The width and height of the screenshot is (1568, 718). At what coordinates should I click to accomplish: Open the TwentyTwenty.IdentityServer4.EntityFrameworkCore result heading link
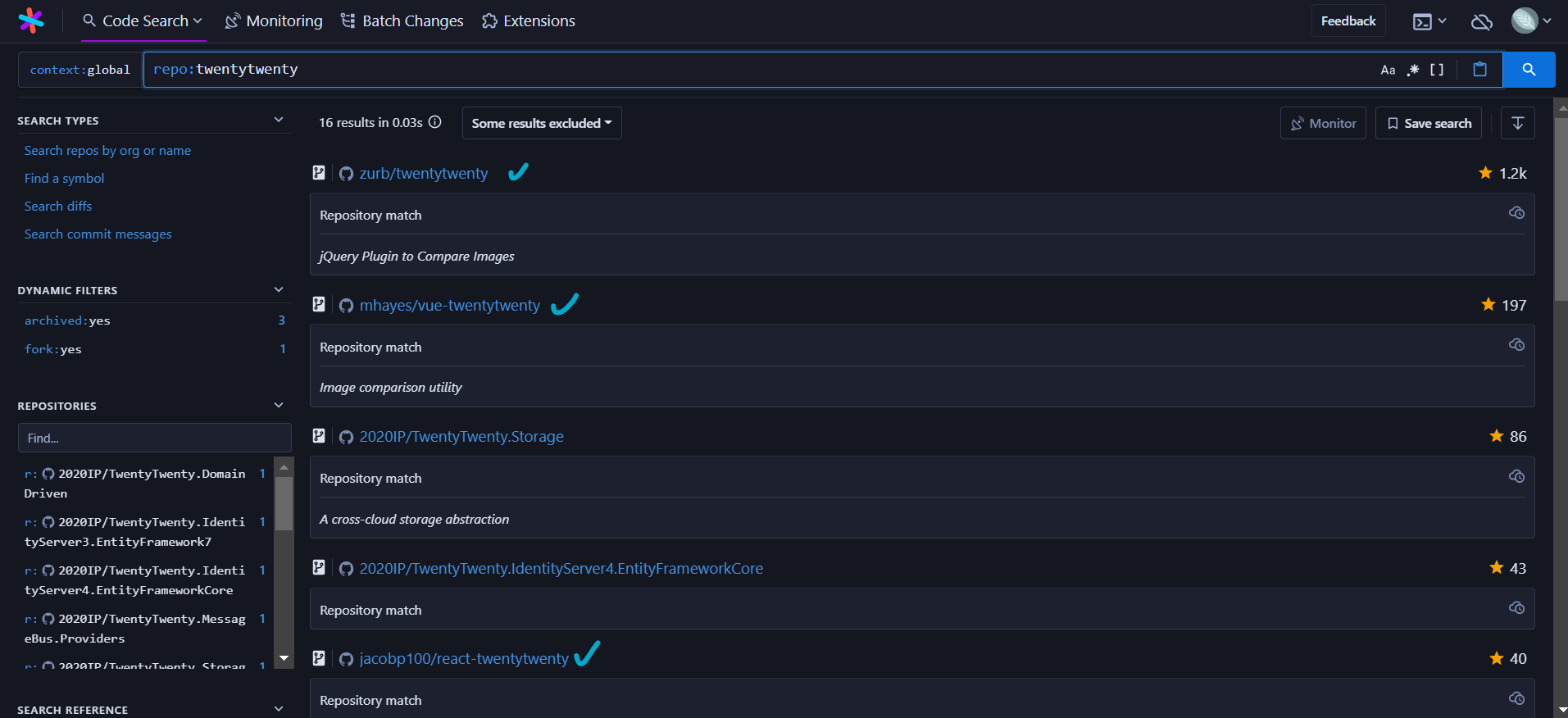[x=561, y=569]
